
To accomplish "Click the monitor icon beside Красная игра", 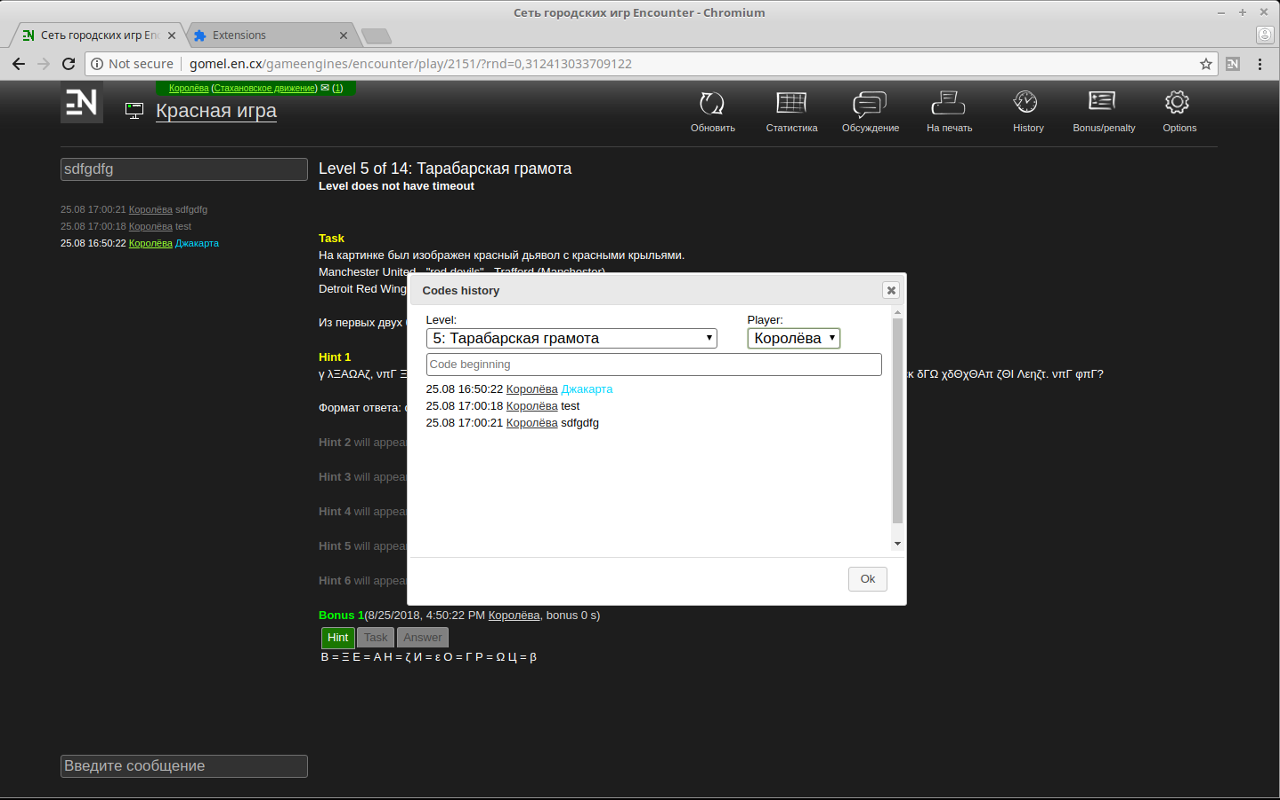I will [x=134, y=111].
